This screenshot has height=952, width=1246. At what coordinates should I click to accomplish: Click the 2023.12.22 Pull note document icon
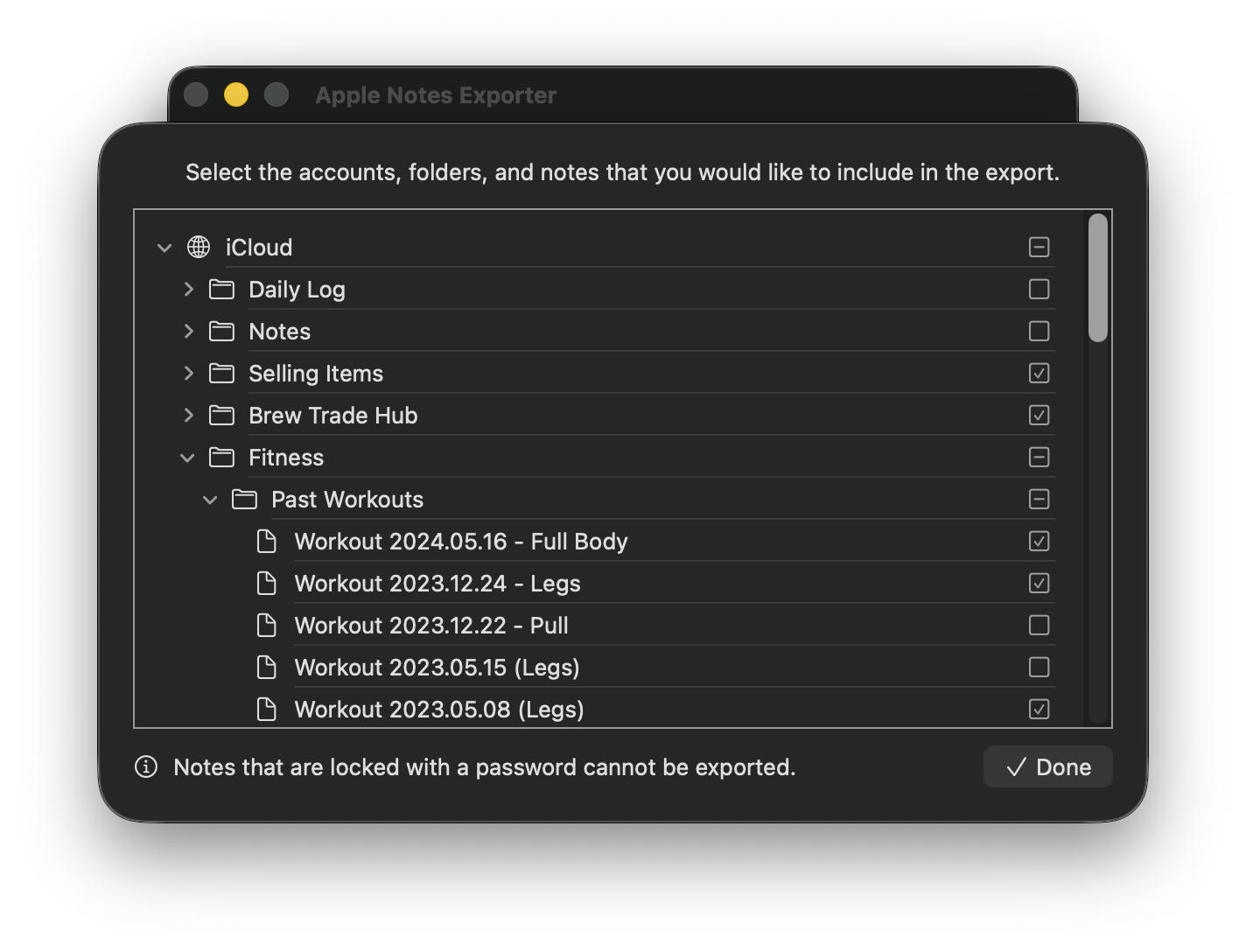pyautogui.click(x=267, y=626)
